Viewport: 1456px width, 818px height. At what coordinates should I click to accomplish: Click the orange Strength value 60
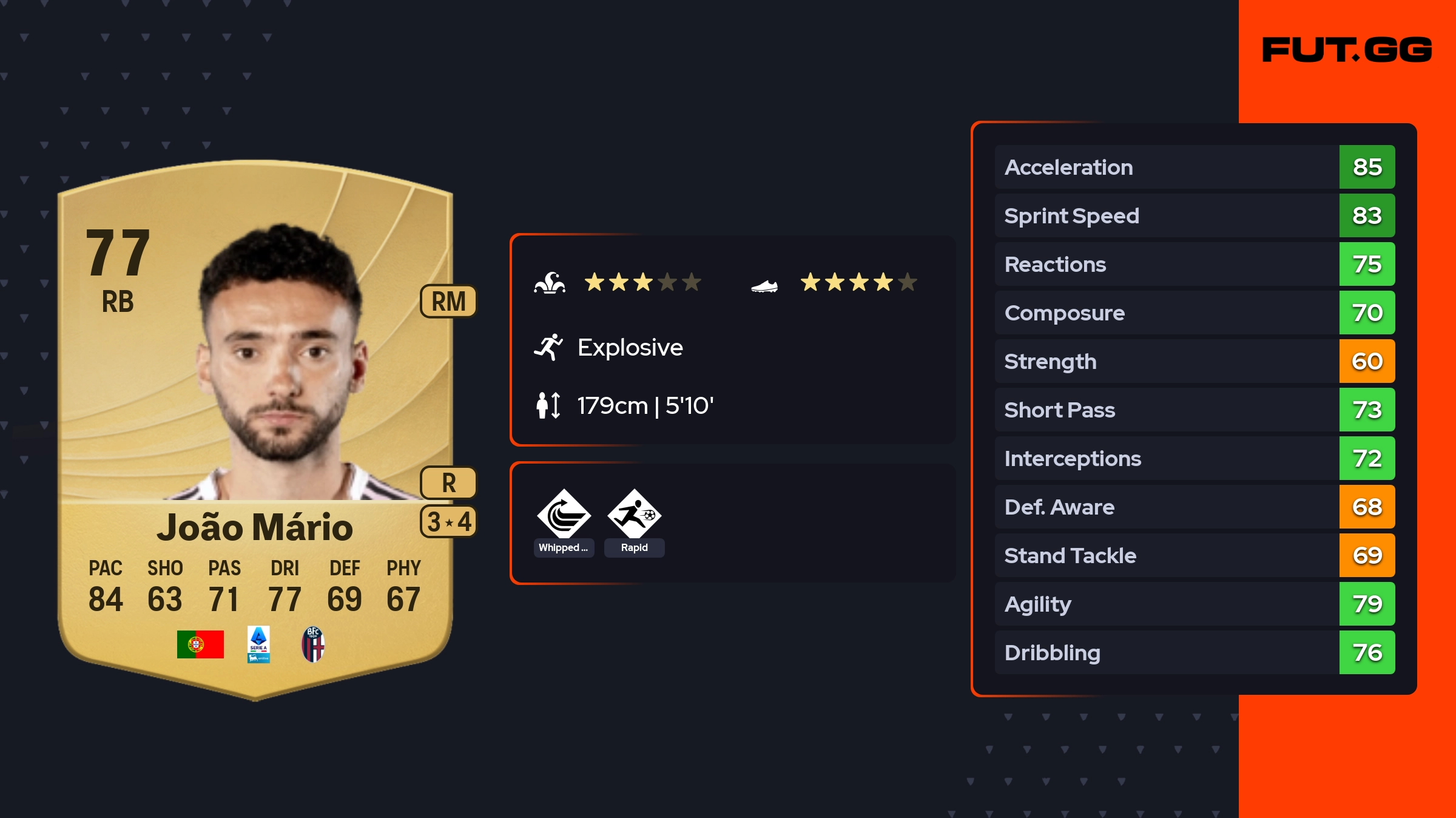[1367, 361]
